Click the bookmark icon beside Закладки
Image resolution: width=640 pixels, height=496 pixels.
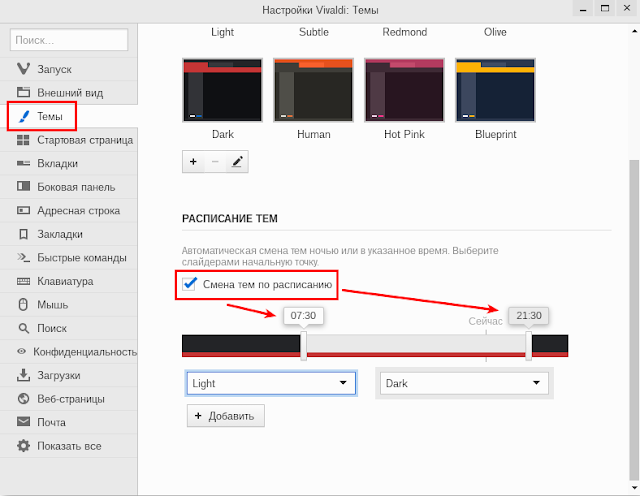(24, 234)
